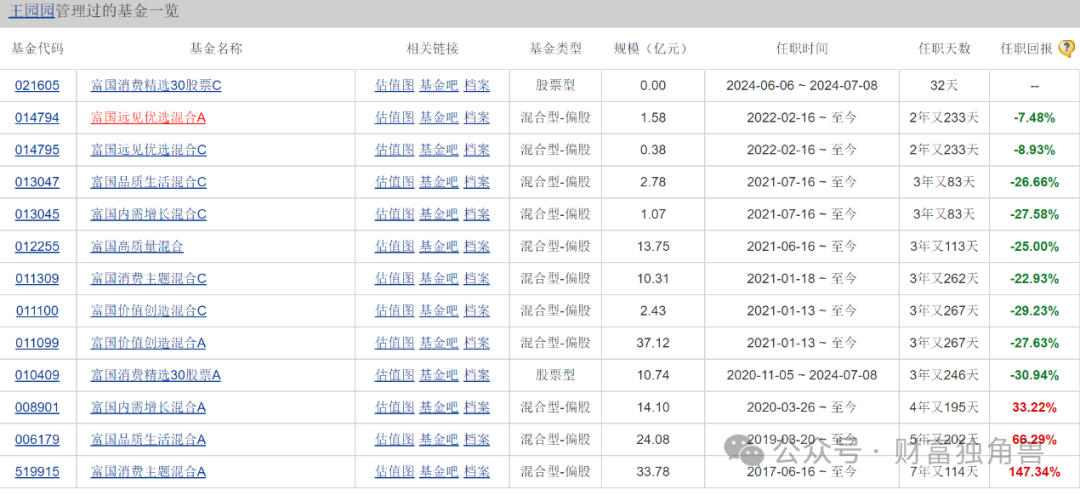Open 档案 for fund 021605
The width and height of the screenshot is (1080, 495).
[x=477, y=86]
